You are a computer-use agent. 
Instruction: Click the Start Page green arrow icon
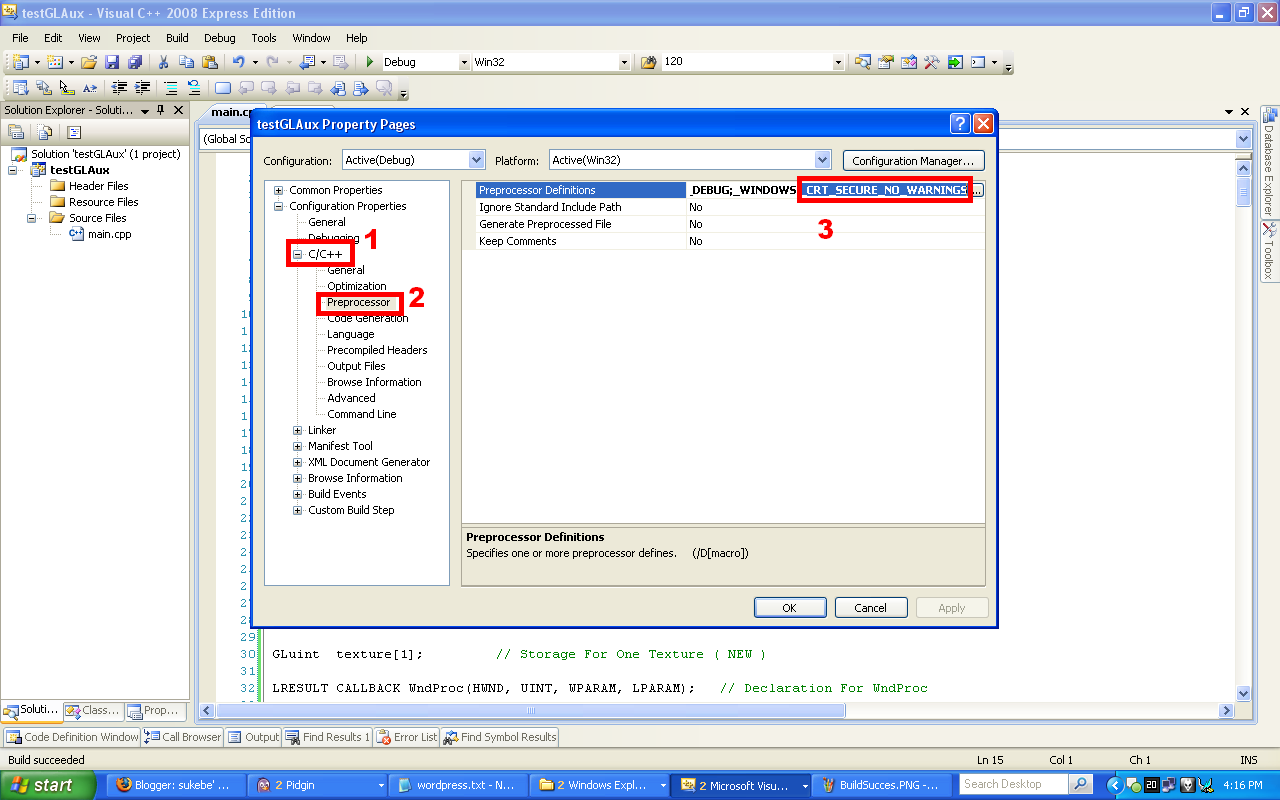[x=955, y=62]
